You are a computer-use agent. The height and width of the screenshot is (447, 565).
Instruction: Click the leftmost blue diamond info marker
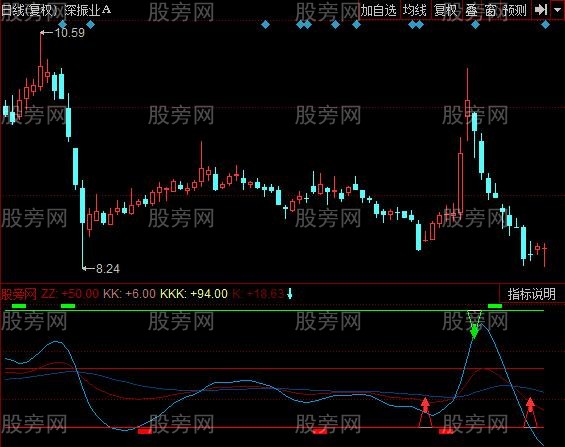click(x=63, y=25)
